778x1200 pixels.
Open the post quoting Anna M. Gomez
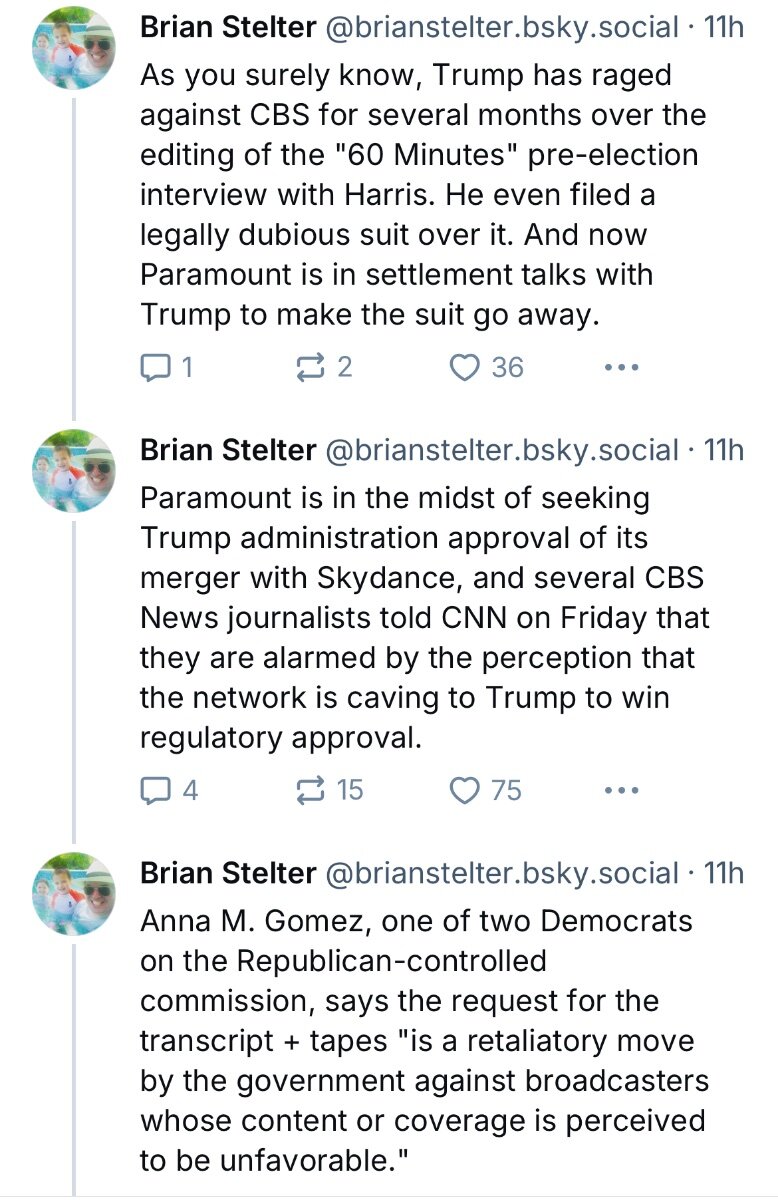click(x=424, y=1040)
